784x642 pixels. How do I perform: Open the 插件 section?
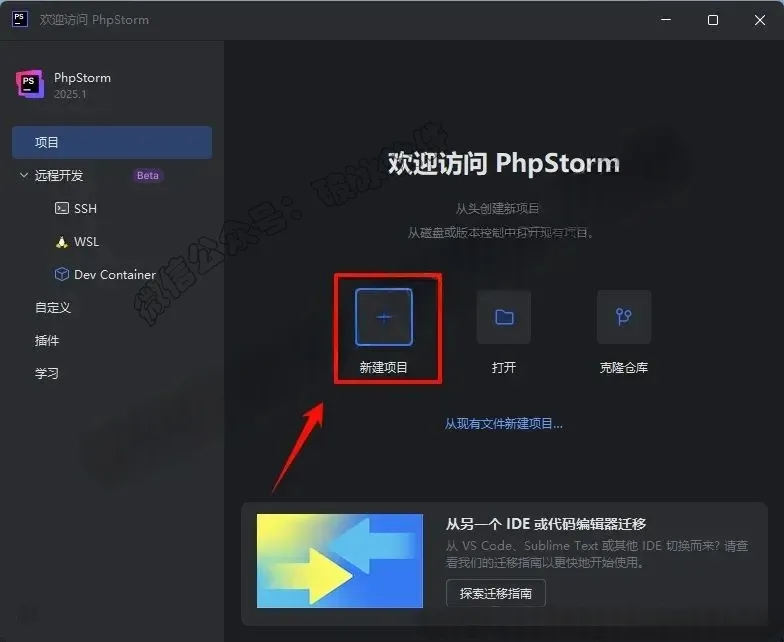click(x=46, y=340)
